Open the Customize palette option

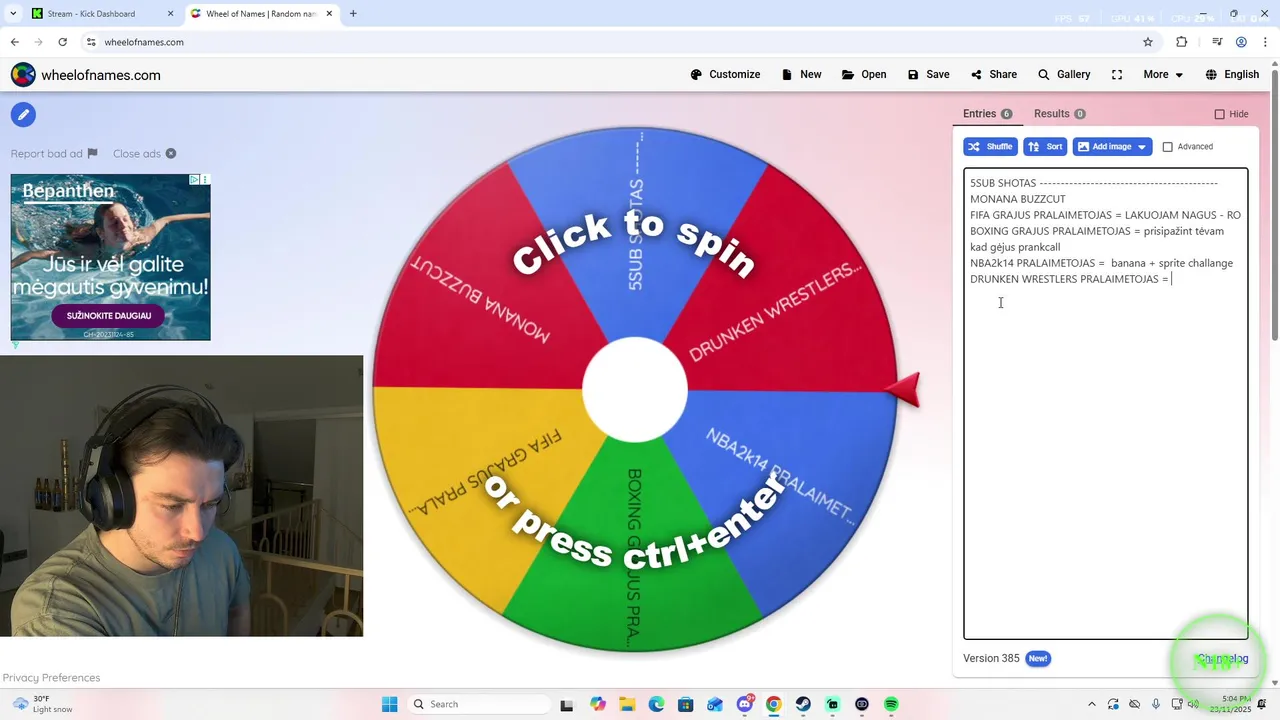tap(725, 75)
